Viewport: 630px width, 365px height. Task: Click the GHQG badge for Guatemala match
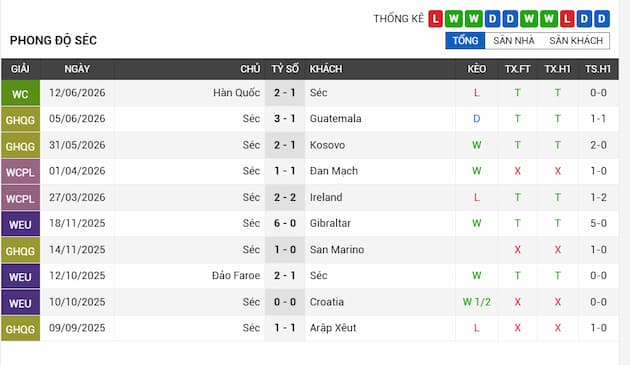[x=20, y=119]
